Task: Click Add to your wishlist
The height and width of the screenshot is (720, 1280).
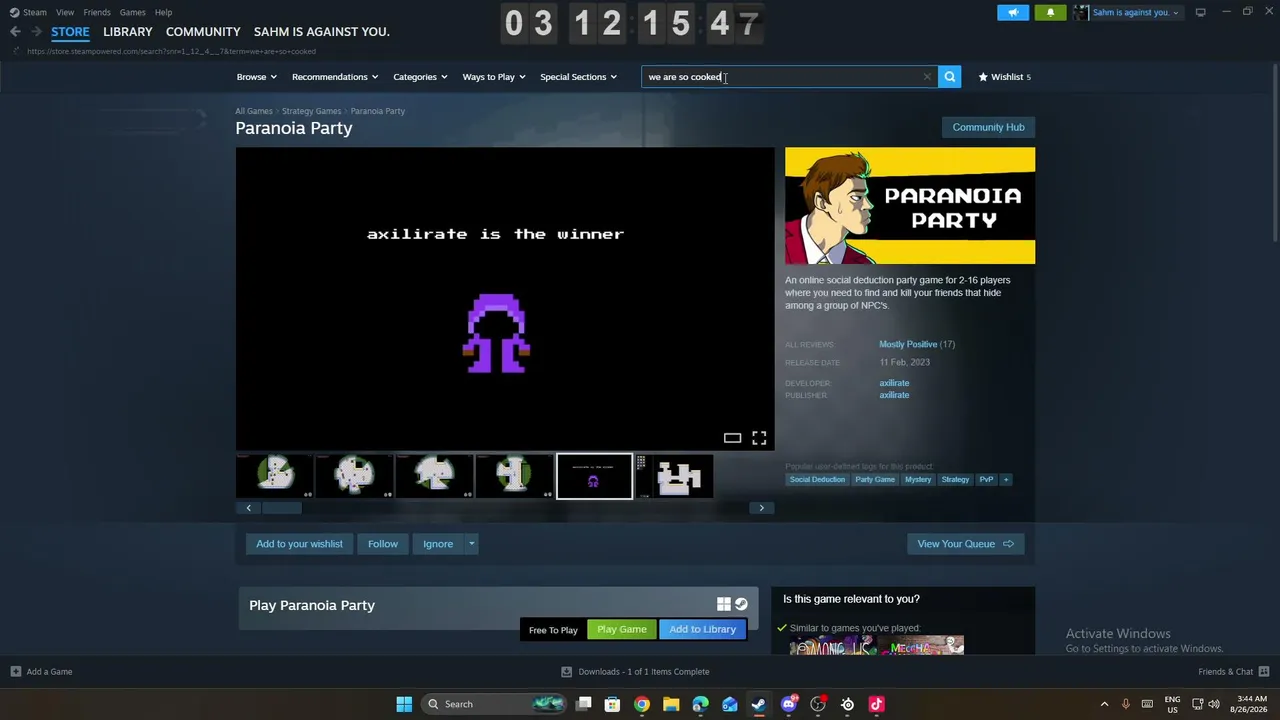Action: pos(299,544)
